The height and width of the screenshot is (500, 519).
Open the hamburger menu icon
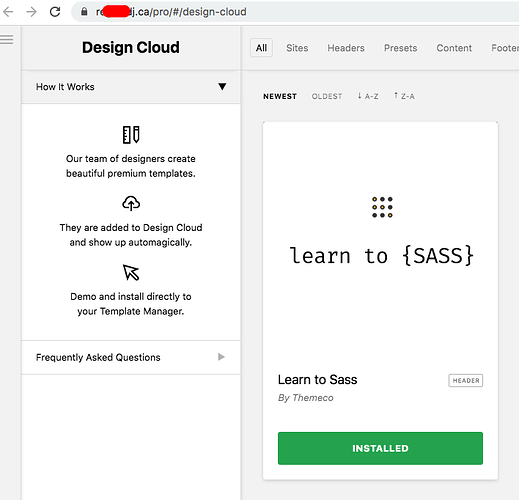click(x=7, y=39)
